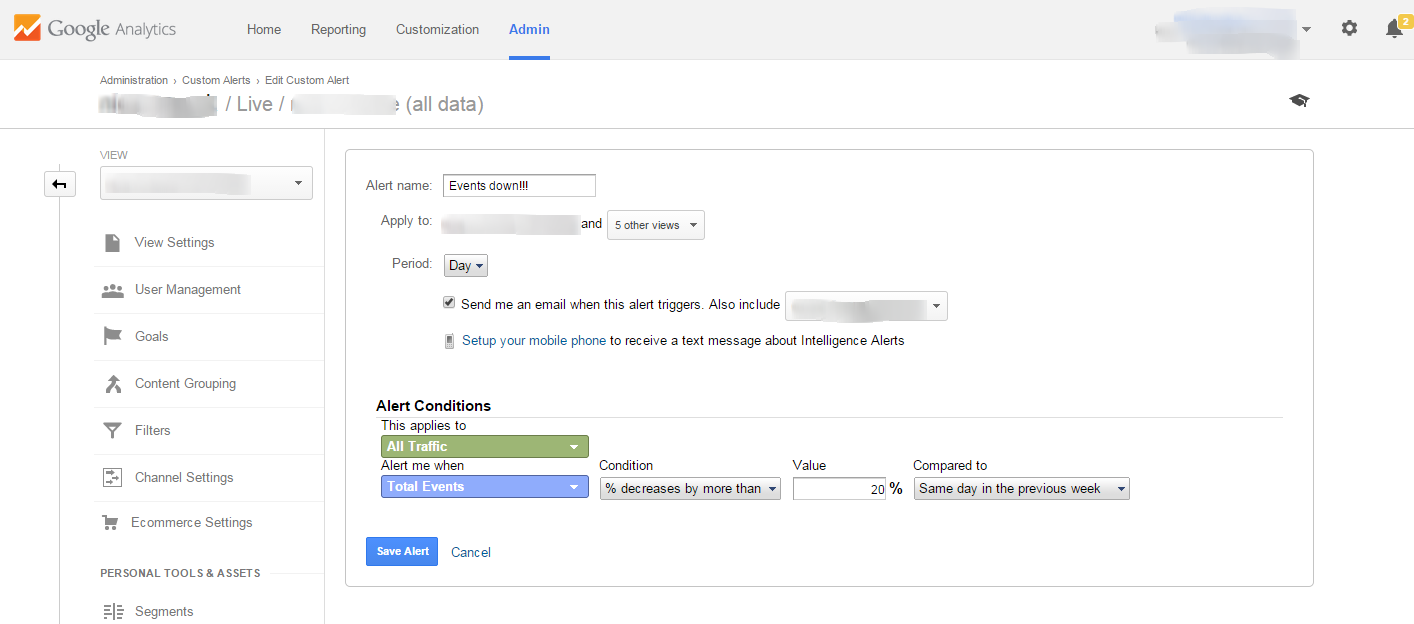This screenshot has height=624, width=1414.
Task: Expand the 5 other views dropdown
Action: pos(655,226)
